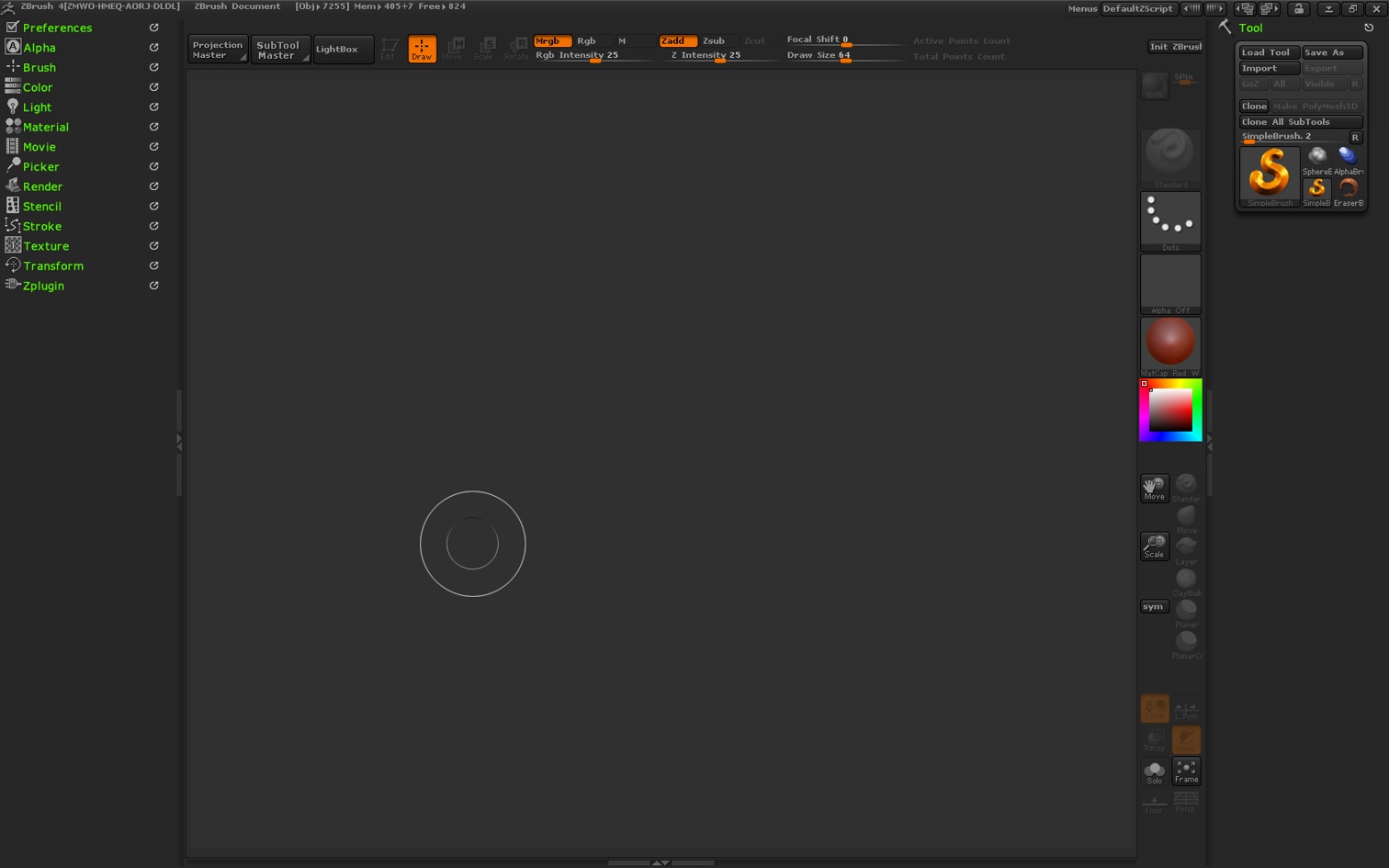Toggle Persp perspective view
1389x868 pixels.
(1186, 803)
